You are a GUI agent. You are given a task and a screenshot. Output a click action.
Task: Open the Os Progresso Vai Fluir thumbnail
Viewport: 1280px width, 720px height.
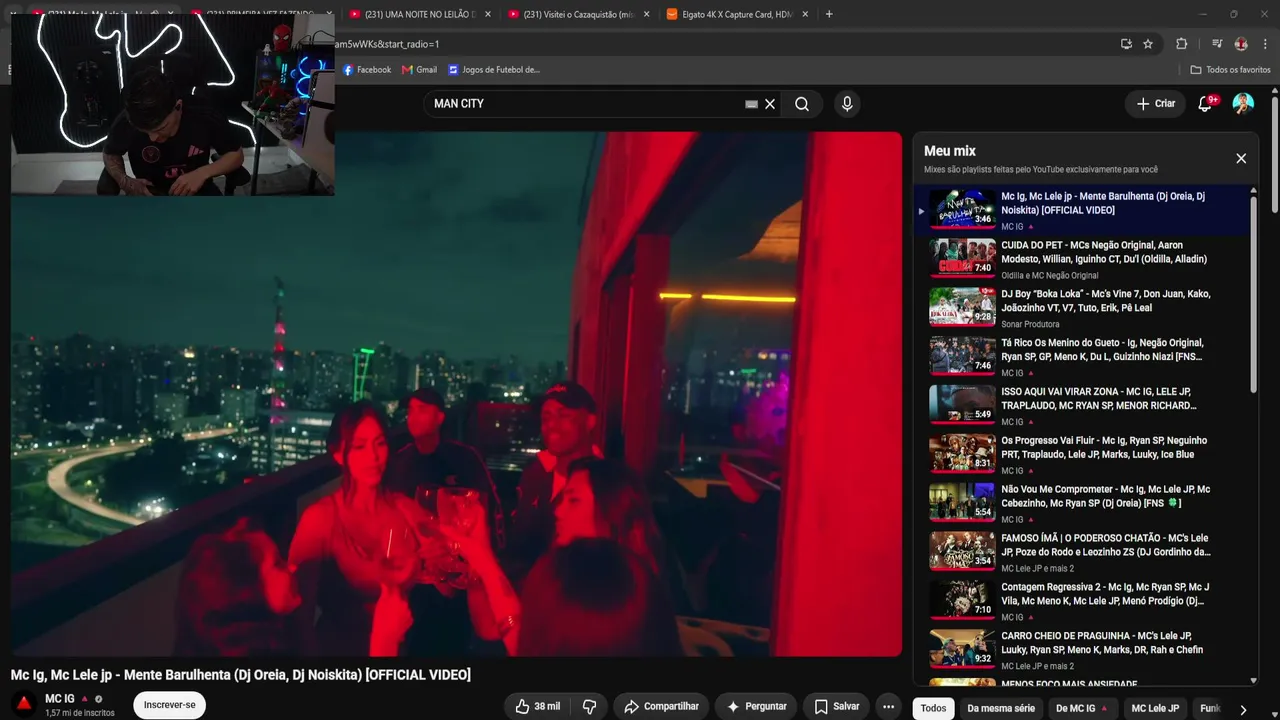(x=962, y=453)
